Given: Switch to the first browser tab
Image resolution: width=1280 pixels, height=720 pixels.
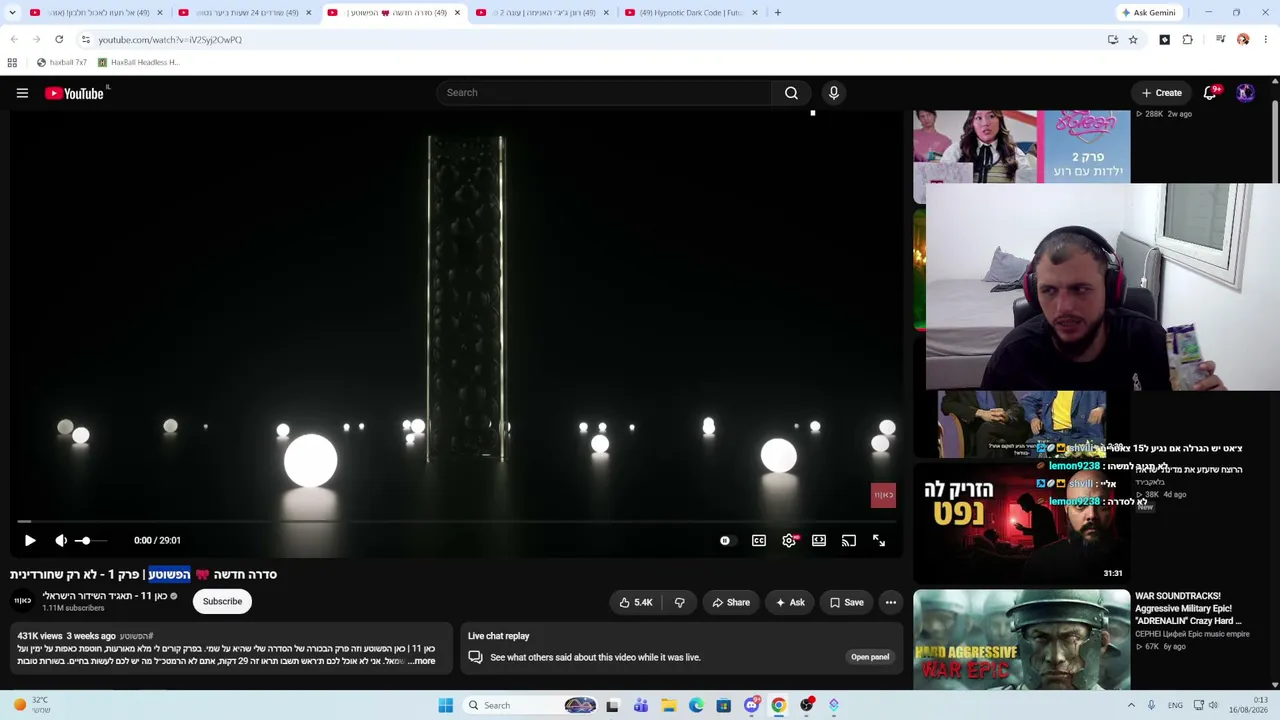Looking at the screenshot, I should coord(95,13).
